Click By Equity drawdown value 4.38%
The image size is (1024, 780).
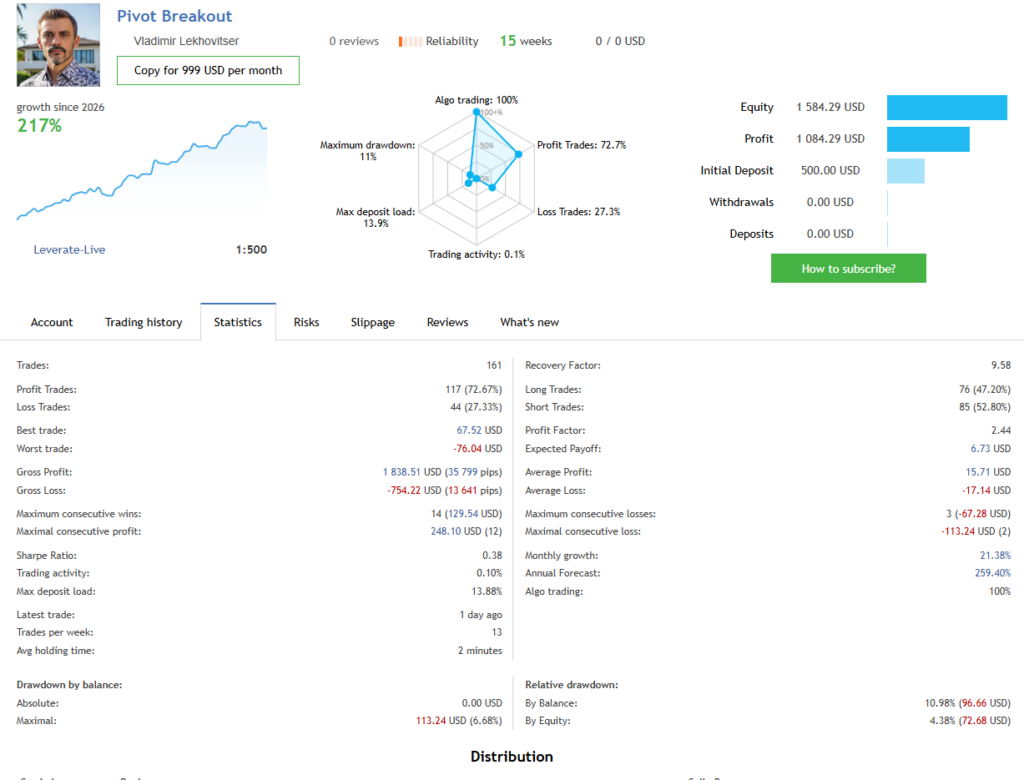coord(942,721)
